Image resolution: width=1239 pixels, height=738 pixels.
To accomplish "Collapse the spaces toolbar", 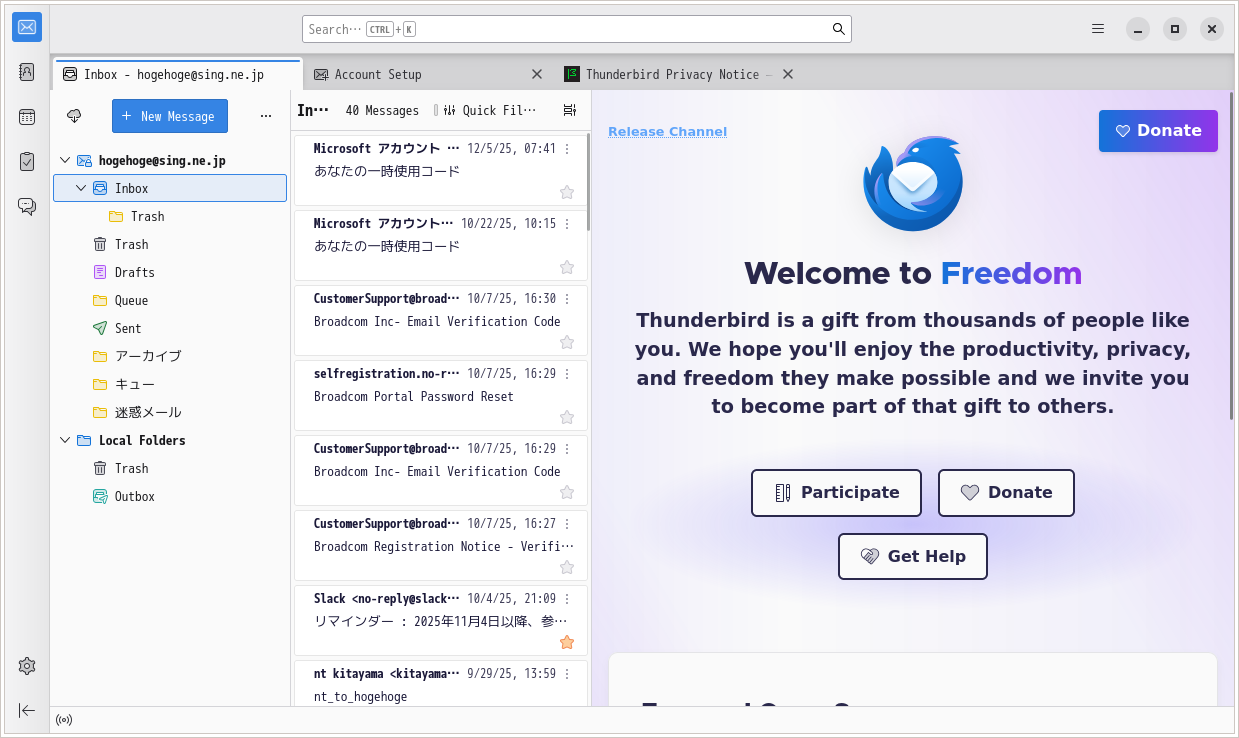I will pos(27,710).
